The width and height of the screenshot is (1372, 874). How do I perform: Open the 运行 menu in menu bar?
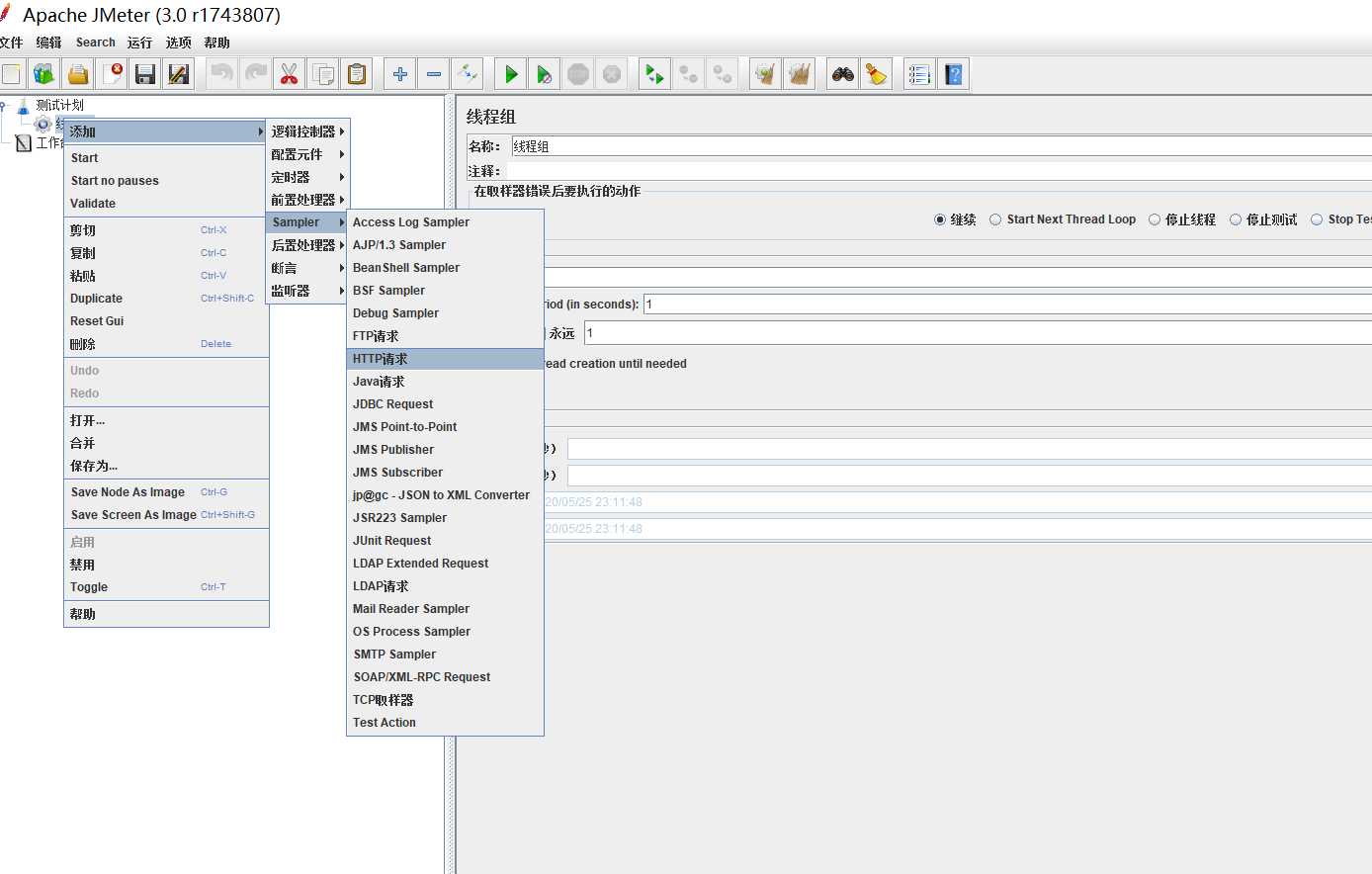click(139, 43)
